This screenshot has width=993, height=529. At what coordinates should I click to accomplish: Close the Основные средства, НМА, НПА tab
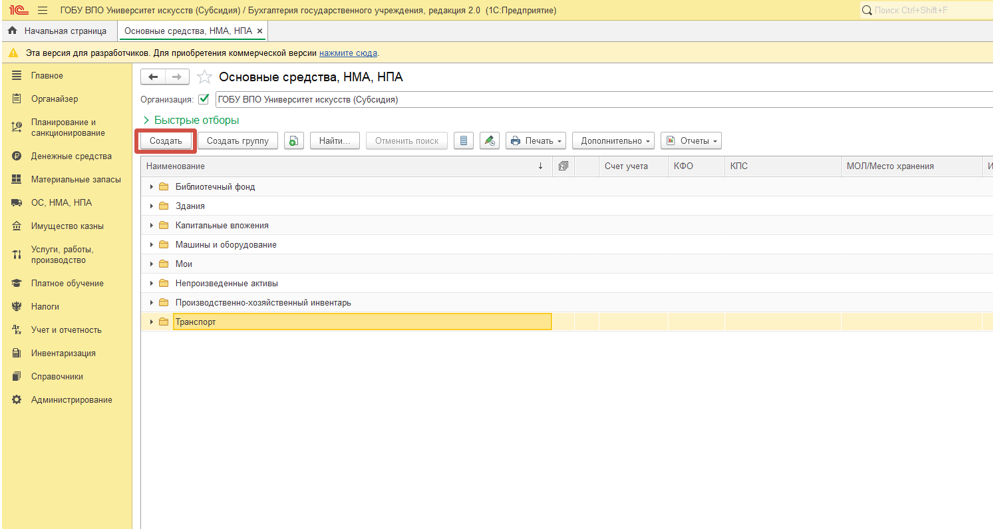pyautogui.click(x=260, y=31)
